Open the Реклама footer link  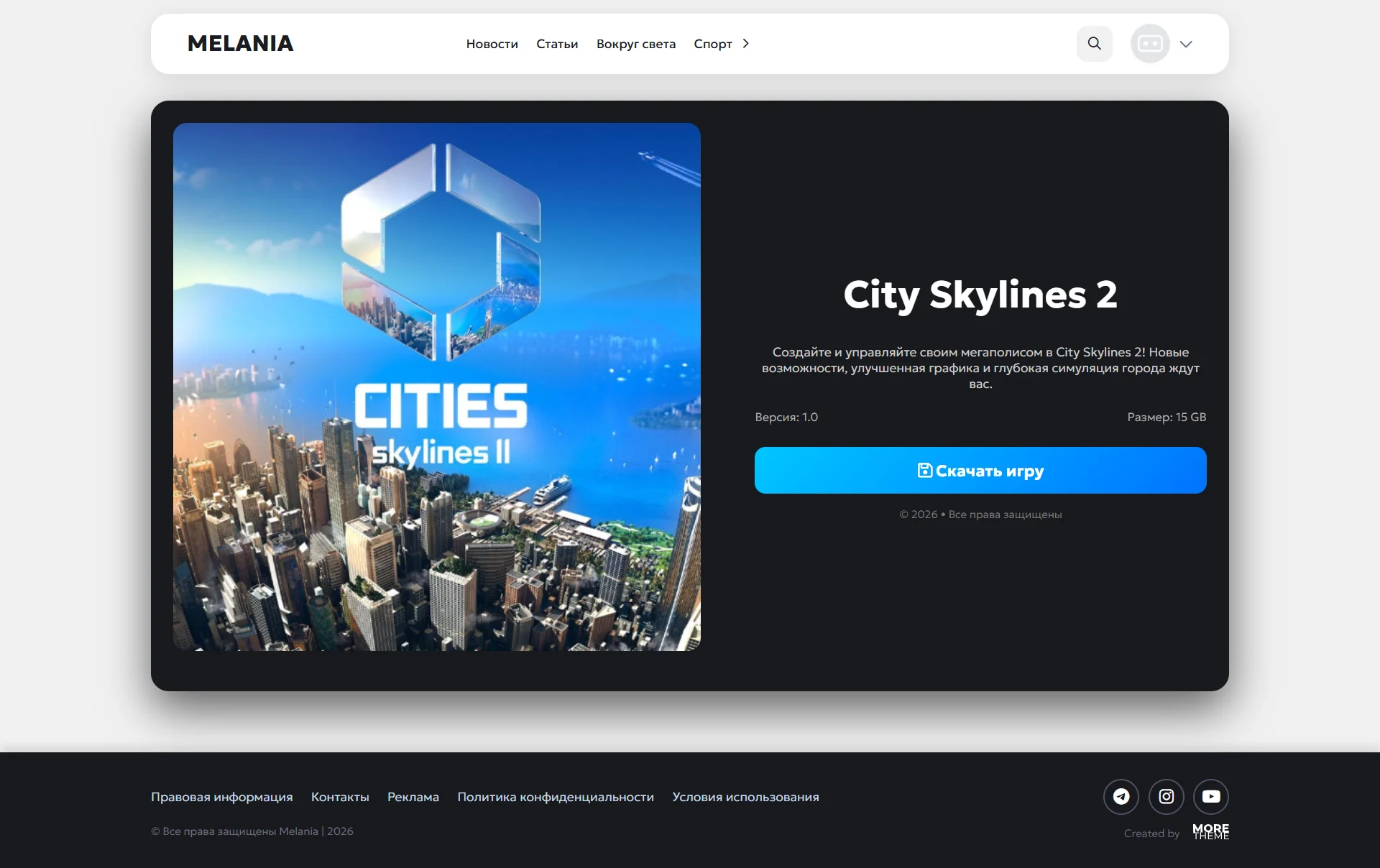coord(413,797)
